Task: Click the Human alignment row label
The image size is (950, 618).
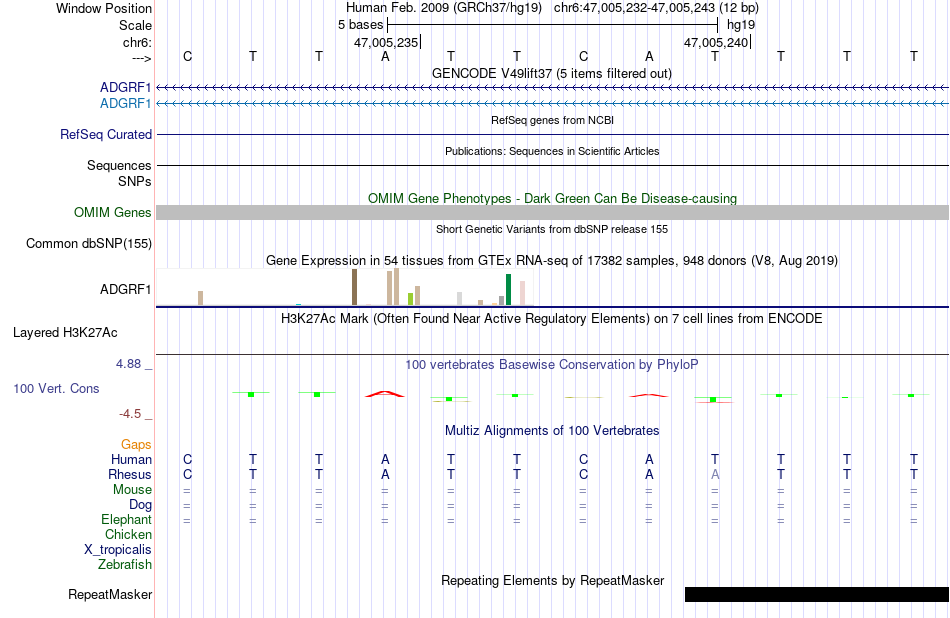Action: pos(131,459)
